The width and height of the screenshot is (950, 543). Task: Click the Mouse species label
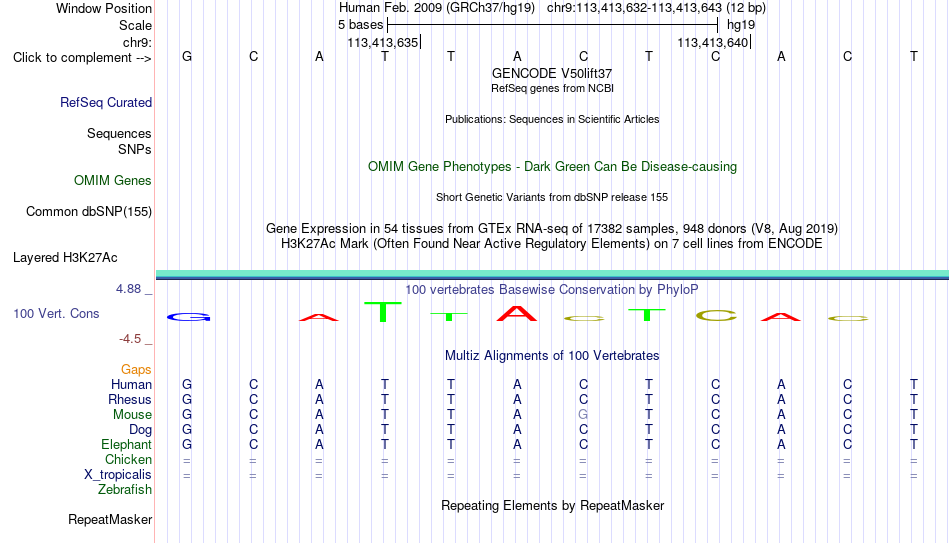[x=132, y=415]
